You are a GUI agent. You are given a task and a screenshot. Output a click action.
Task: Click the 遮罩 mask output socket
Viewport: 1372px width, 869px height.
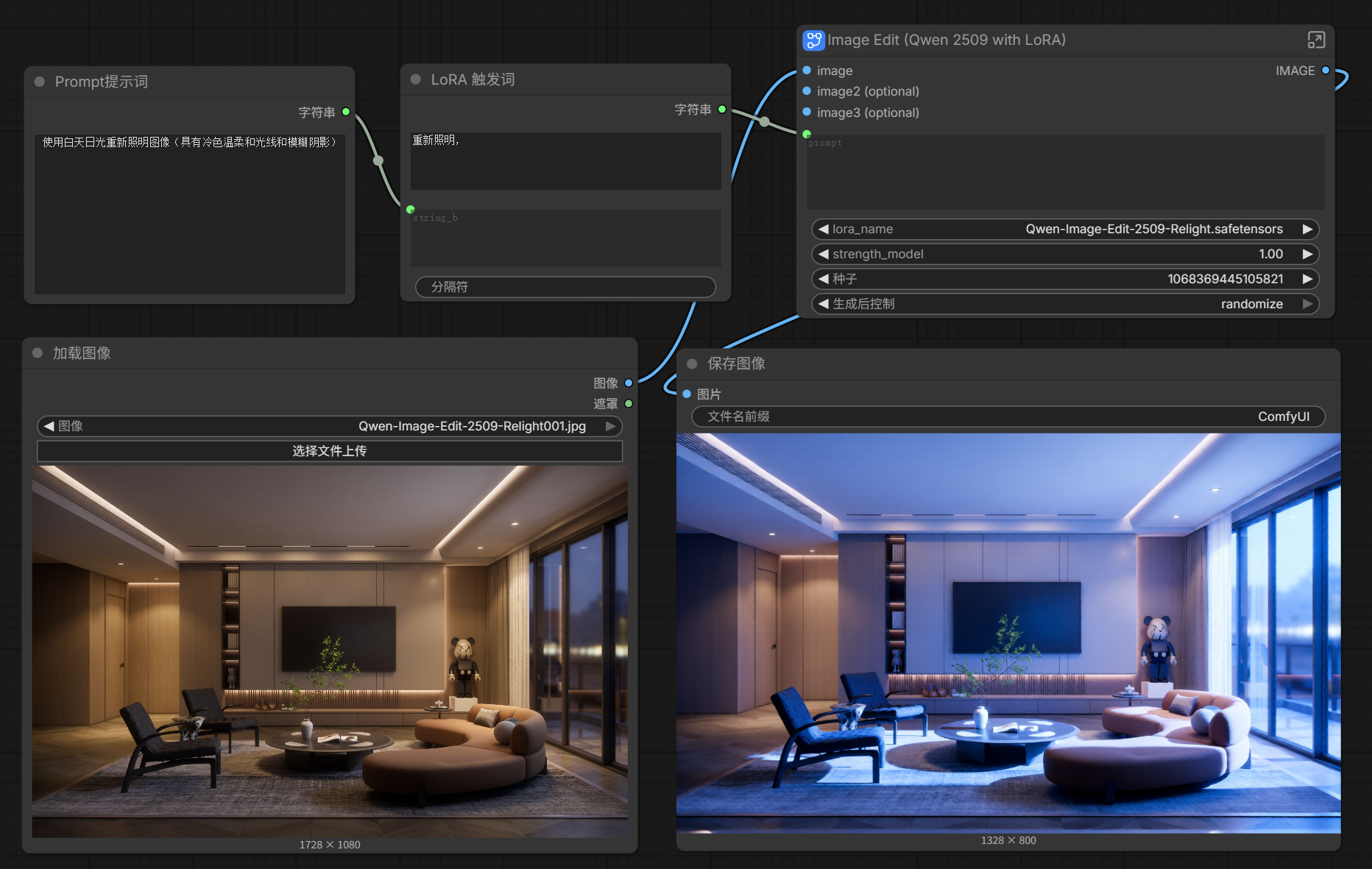(x=629, y=404)
